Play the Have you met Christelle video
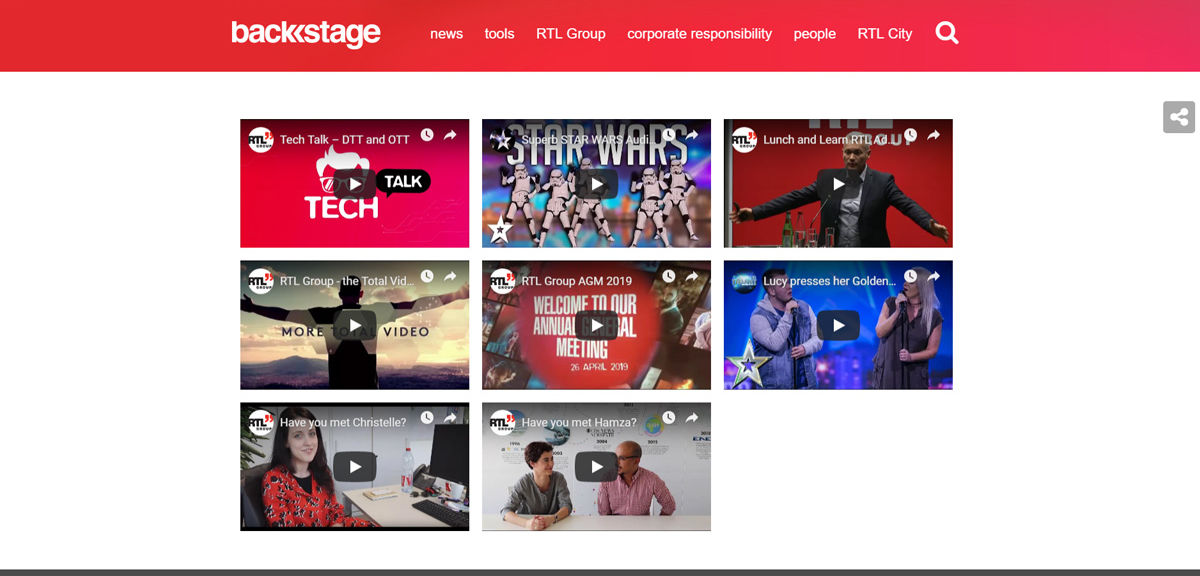The height and width of the screenshot is (576, 1200). [355, 467]
